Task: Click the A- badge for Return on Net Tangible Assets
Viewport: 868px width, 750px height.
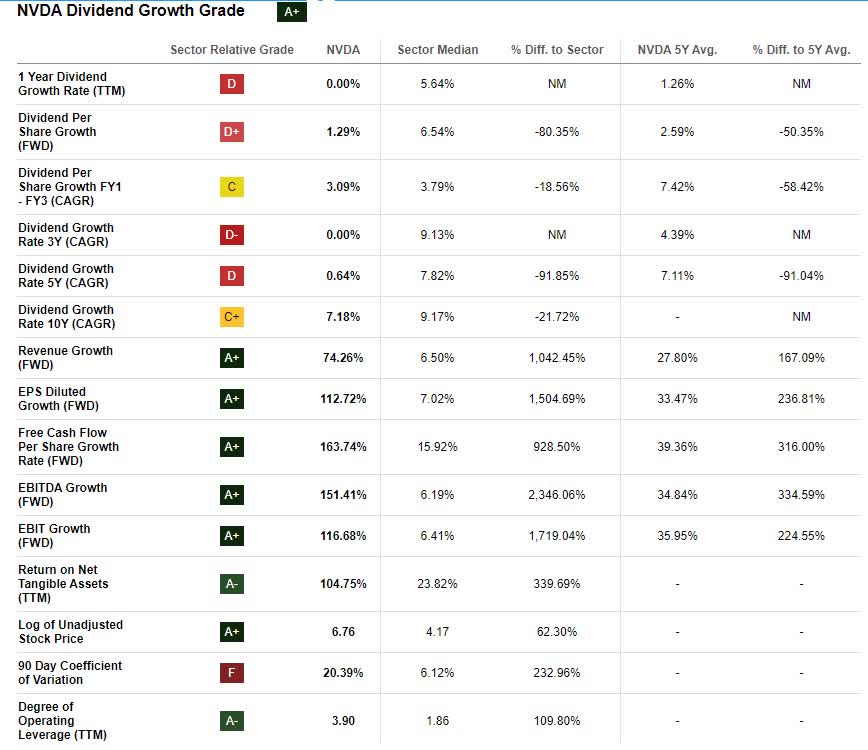Action: tap(232, 584)
